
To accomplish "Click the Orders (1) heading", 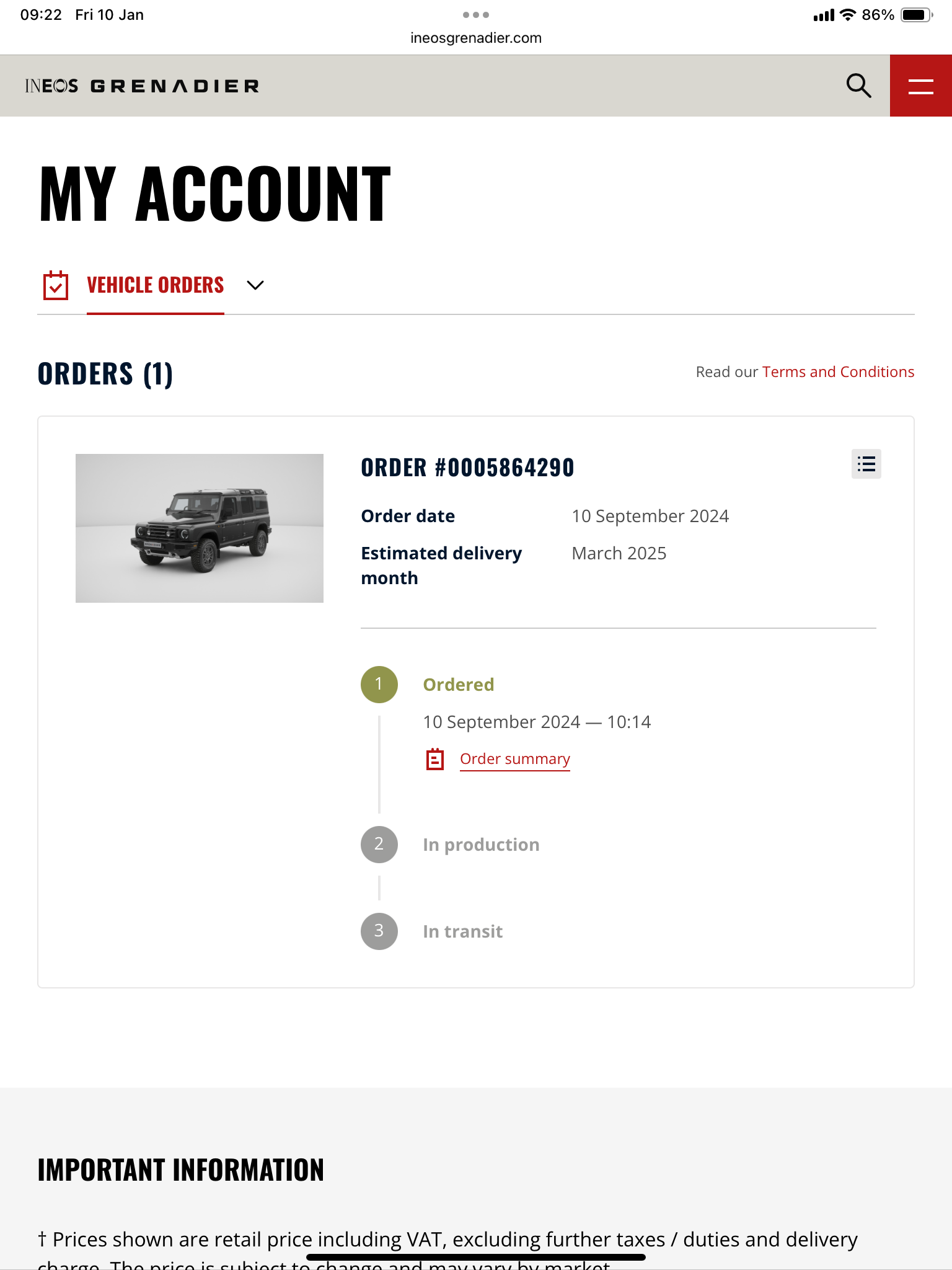I will pyautogui.click(x=105, y=374).
